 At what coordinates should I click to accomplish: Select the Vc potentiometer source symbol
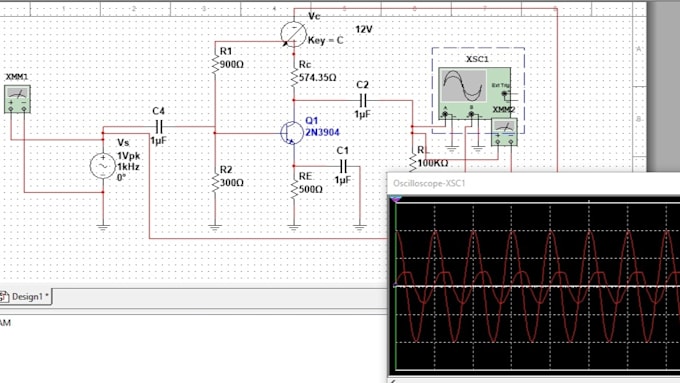click(294, 34)
